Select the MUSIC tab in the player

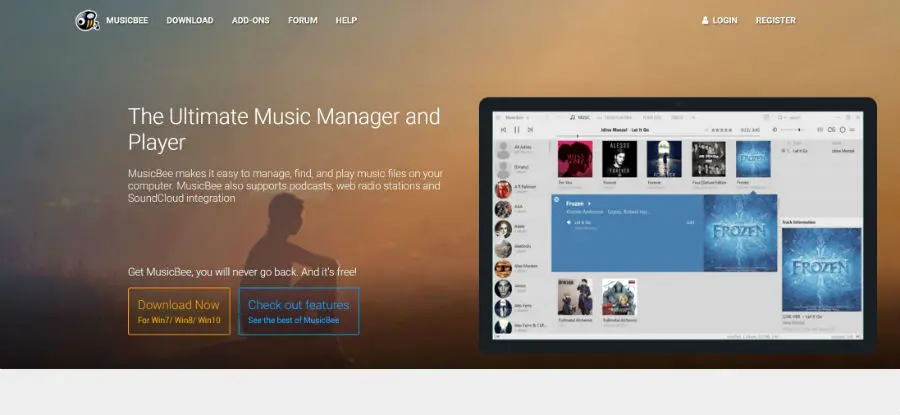pyautogui.click(x=580, y=117)
